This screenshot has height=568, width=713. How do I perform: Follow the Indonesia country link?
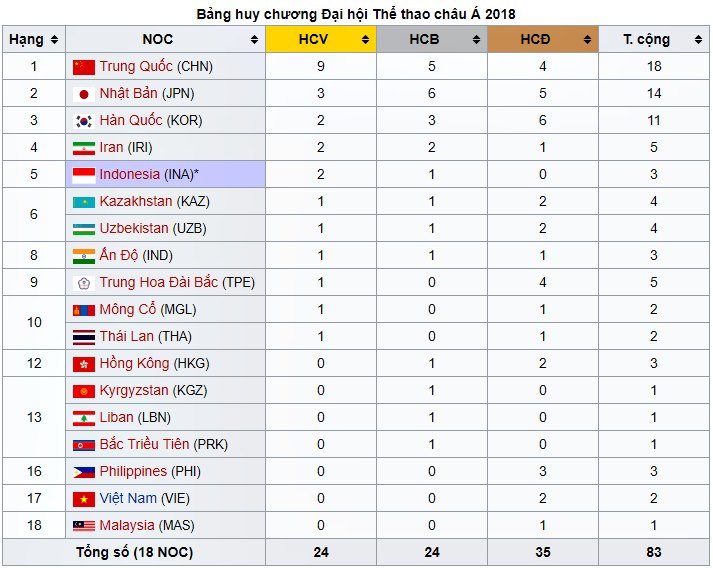coord(129,175)
